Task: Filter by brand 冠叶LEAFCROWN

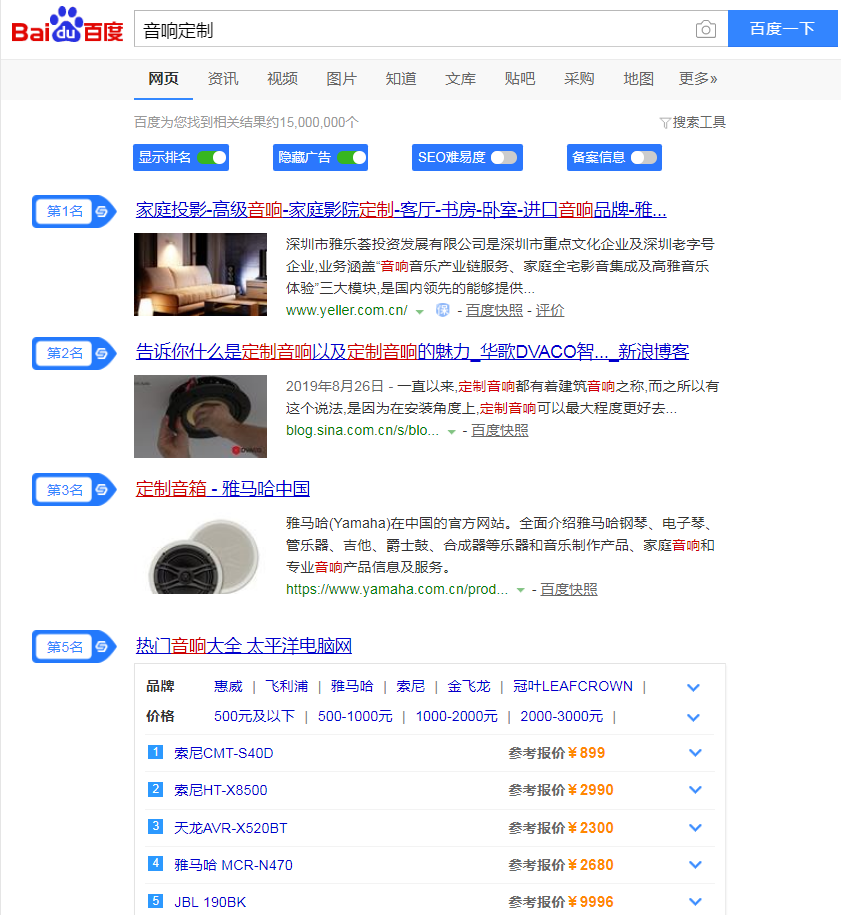Action: point(573,686)
